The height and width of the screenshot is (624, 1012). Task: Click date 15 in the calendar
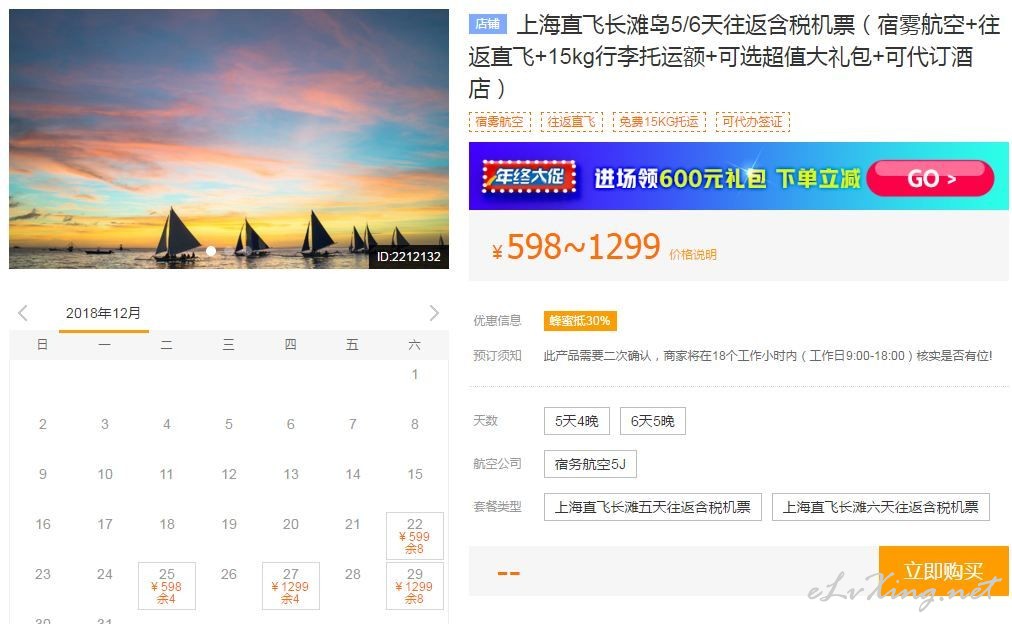(x=415, y=474)
